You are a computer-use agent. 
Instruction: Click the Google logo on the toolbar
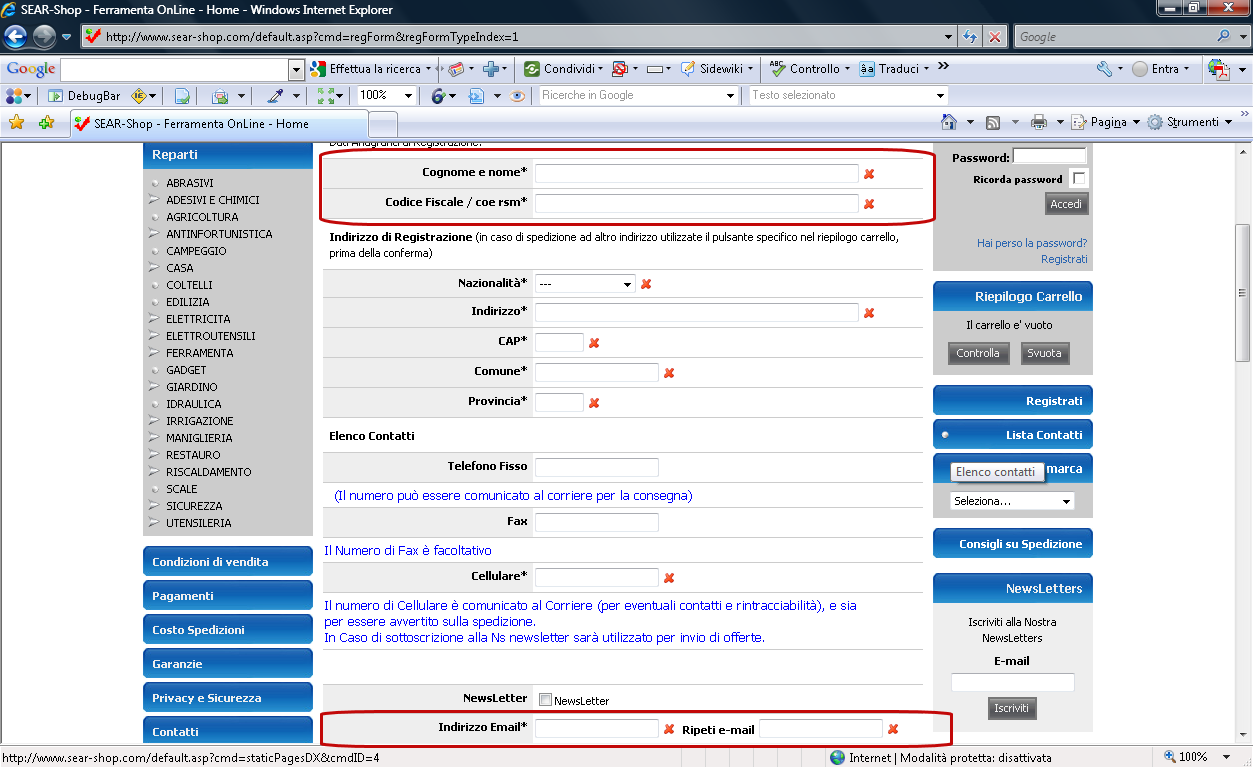(x=31, y=69)
